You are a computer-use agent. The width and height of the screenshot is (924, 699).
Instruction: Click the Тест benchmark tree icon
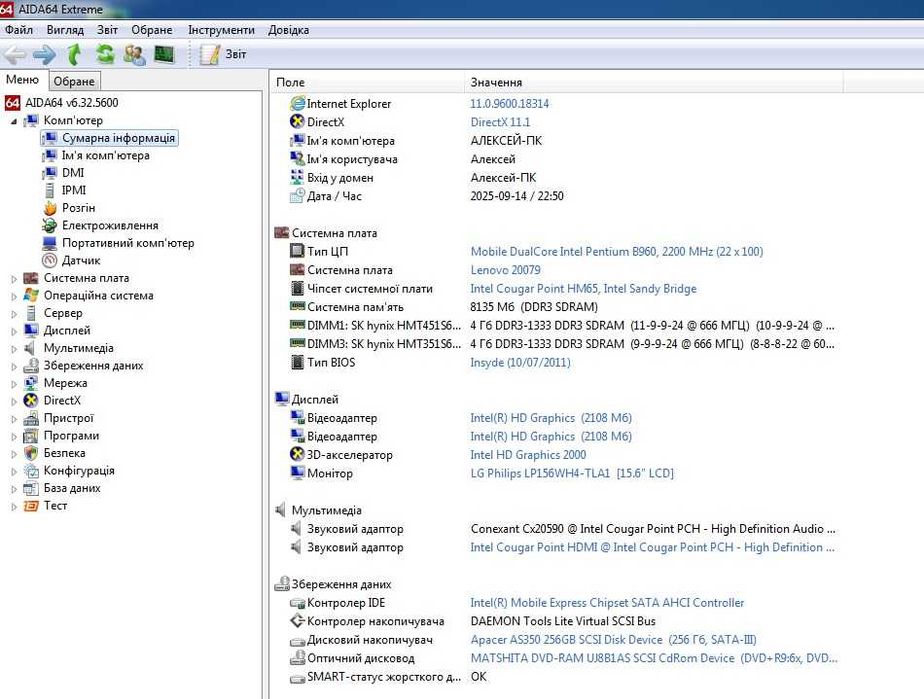coord(31,506)
